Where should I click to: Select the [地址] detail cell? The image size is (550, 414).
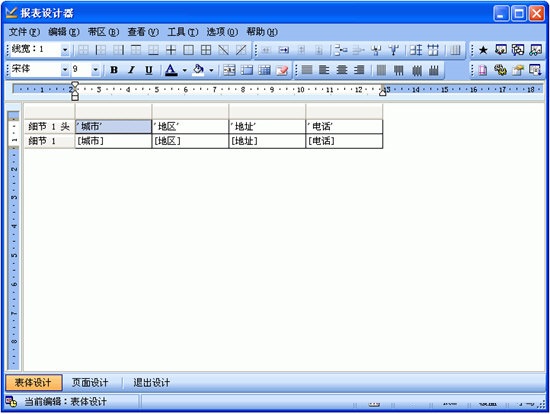pyautogui.click(x=267, y=141)
